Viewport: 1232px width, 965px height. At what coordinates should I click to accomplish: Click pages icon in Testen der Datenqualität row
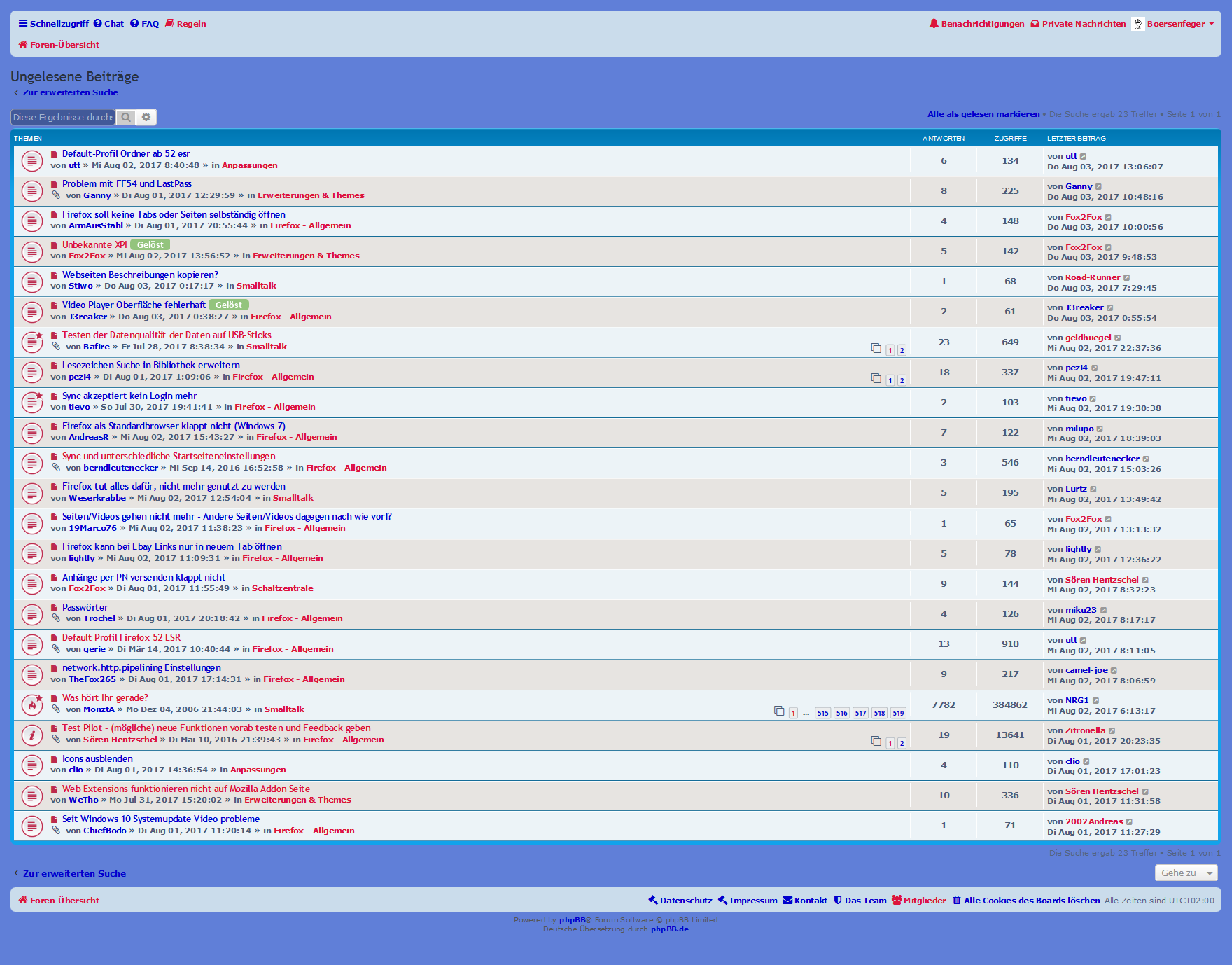pyautogui.click(x=876, y=348)
